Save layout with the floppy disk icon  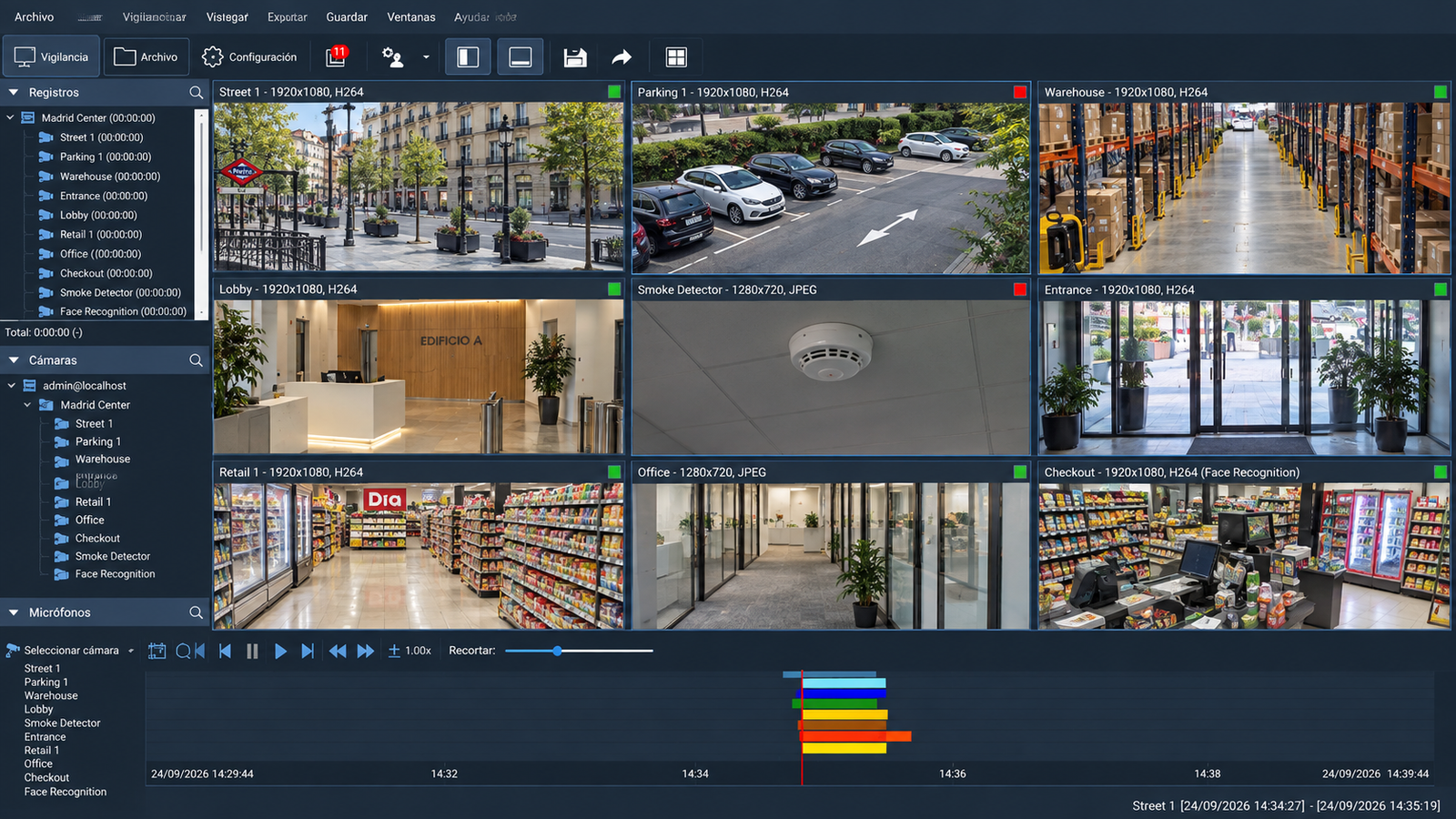coord(575,57)
